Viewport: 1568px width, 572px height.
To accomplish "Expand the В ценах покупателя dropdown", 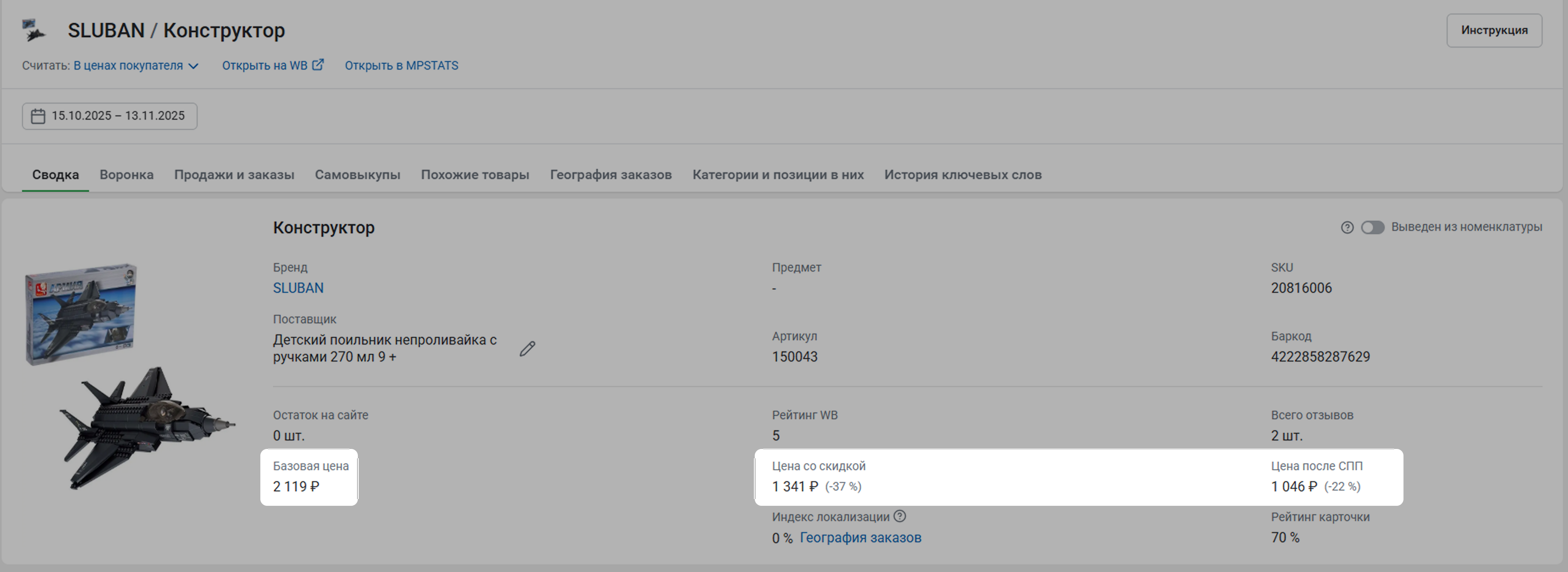I will coord(128,66).
